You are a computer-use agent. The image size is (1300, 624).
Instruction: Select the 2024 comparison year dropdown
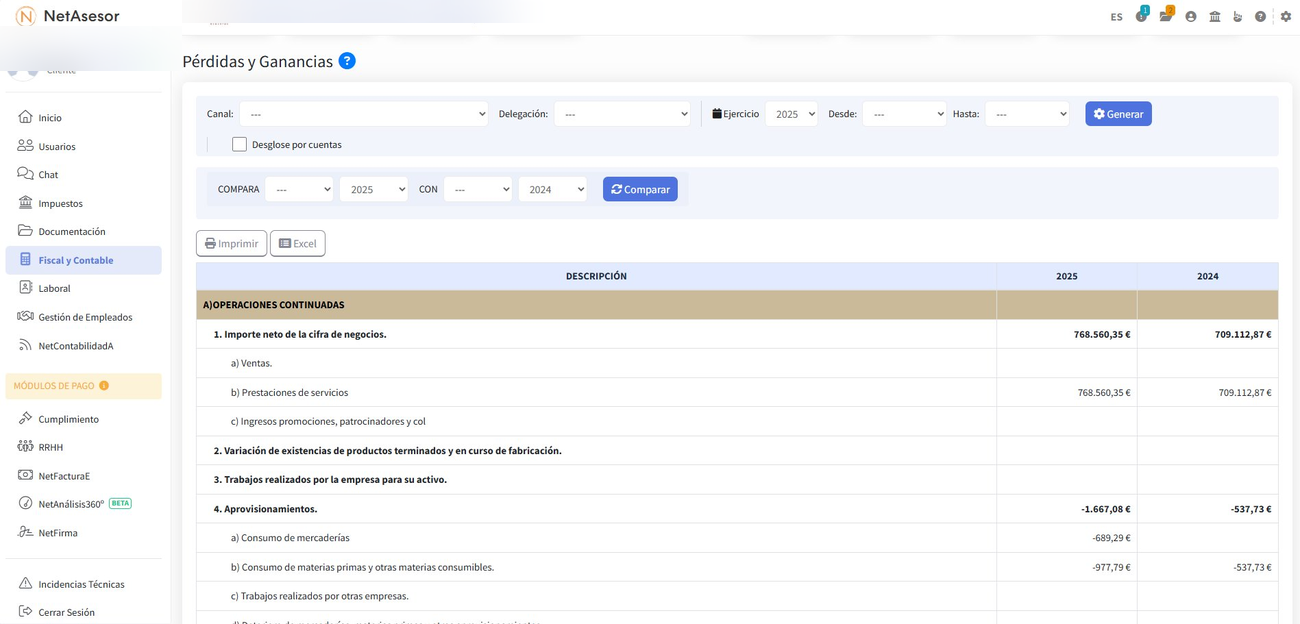pos(552,189)
